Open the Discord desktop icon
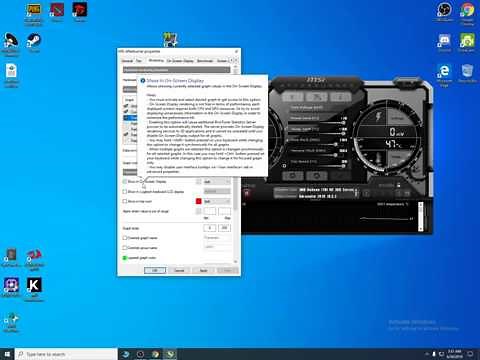The image size is (480, 360). tap(444, 42)
